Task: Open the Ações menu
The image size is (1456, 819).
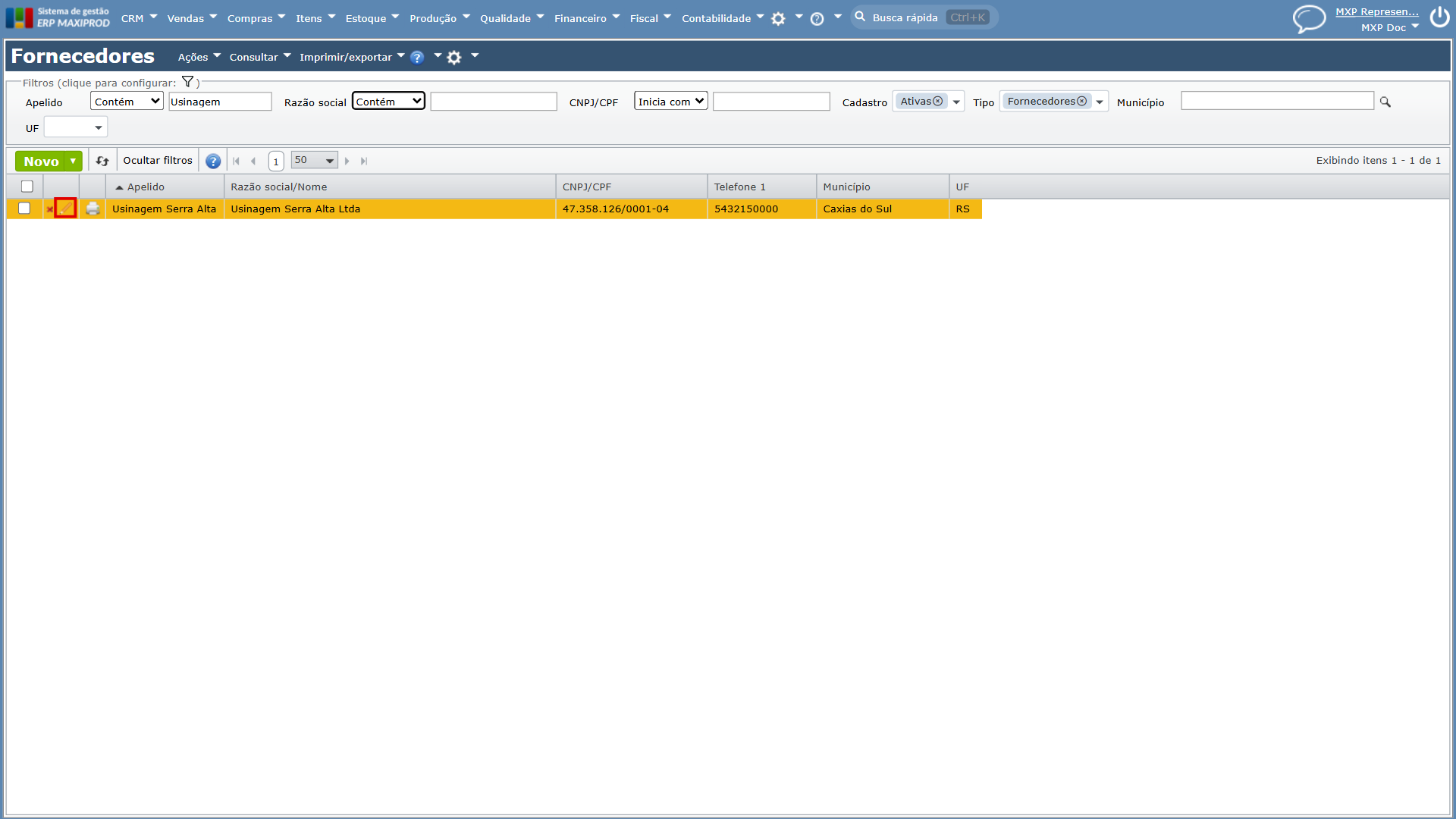Action: pos(199,57)
